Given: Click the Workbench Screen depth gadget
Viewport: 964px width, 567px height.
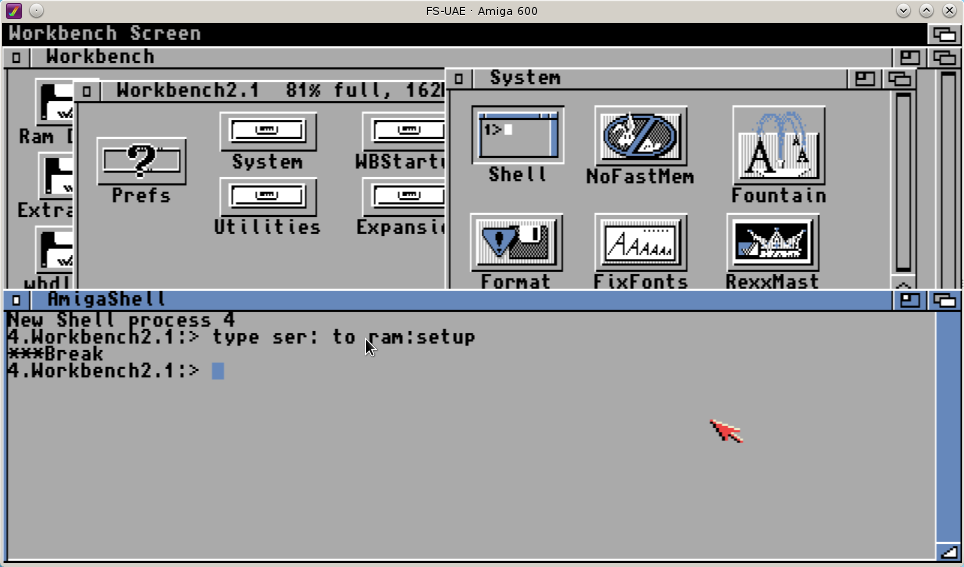Looking at the screenshot, I should coord(944,34).
